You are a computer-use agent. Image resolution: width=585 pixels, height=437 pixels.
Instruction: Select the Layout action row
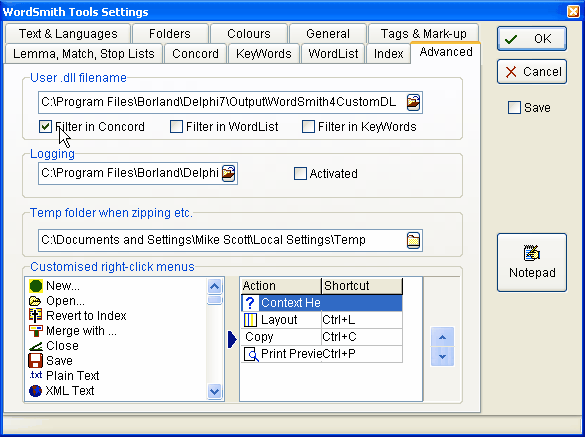(x=322, y=320)
